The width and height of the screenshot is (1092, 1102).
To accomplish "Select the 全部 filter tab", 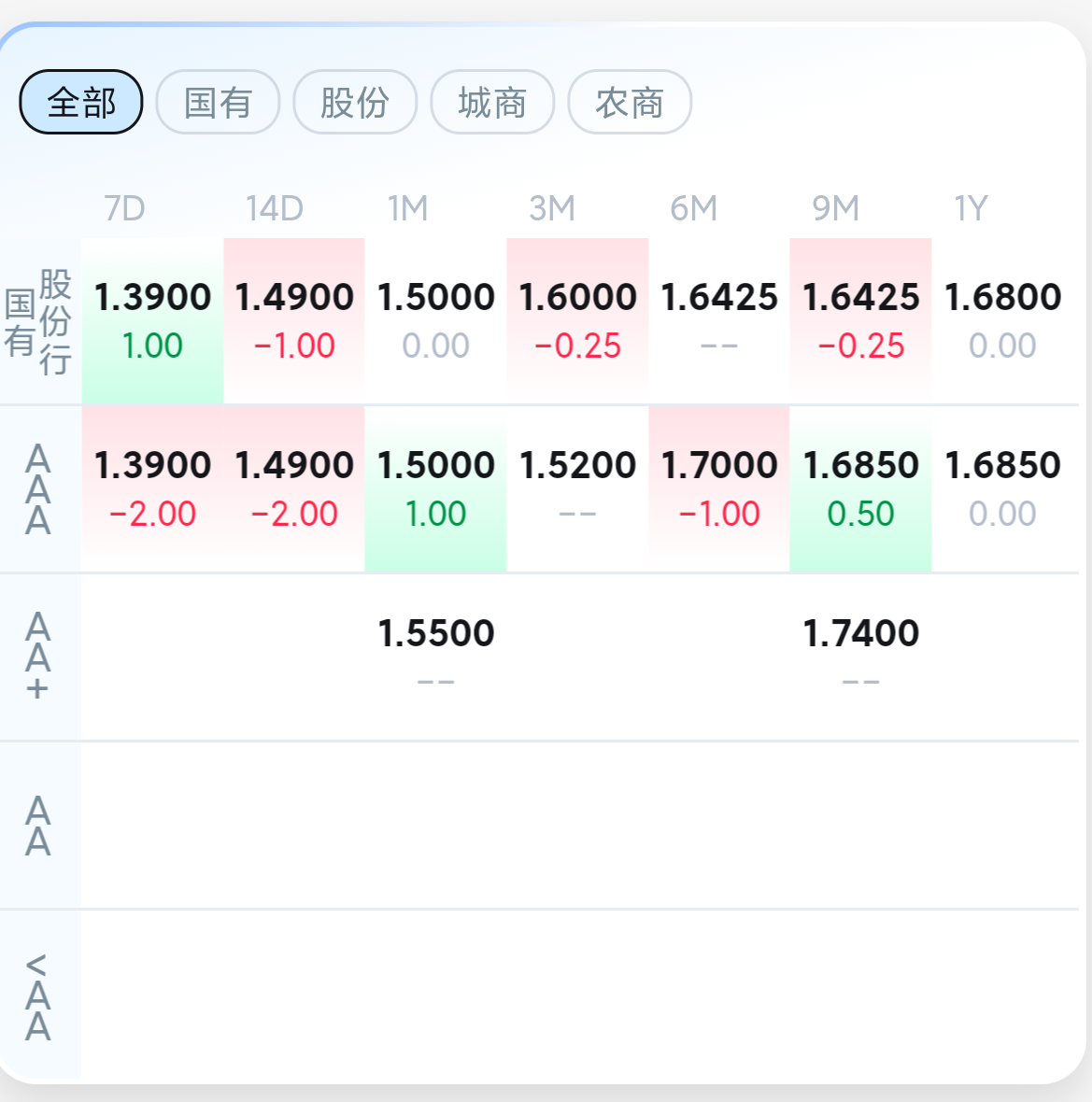I will 81,102.
